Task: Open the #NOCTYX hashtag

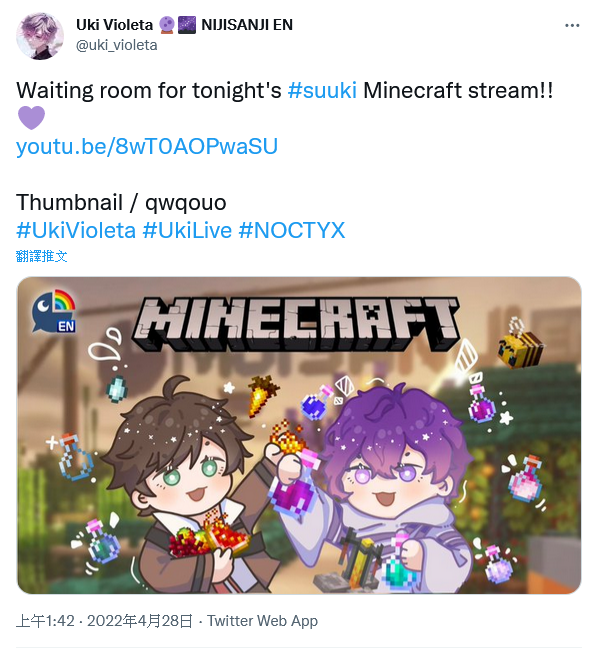Action: click(x=292, y=230)
